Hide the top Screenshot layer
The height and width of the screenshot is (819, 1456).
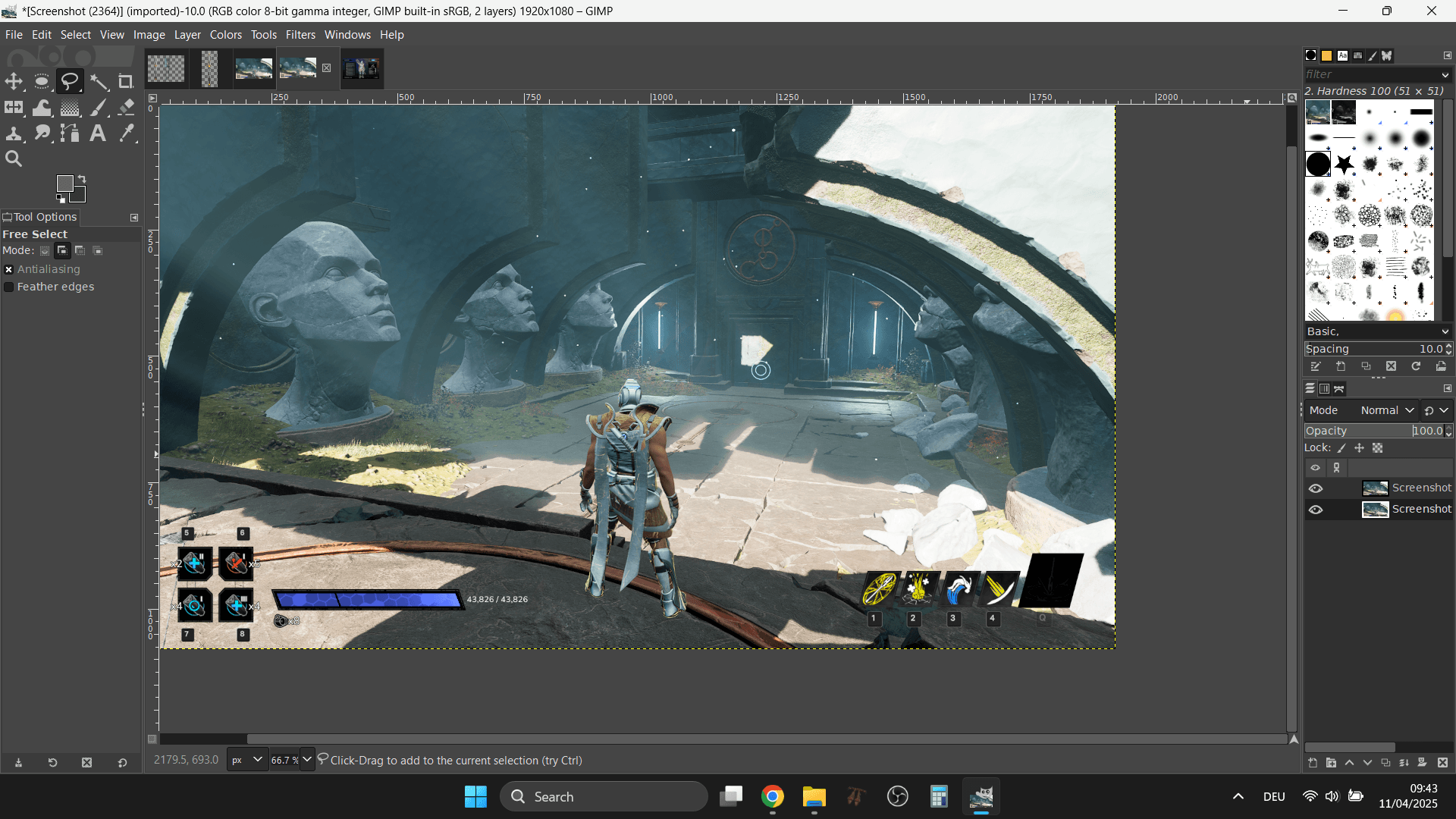(1316, 488)
